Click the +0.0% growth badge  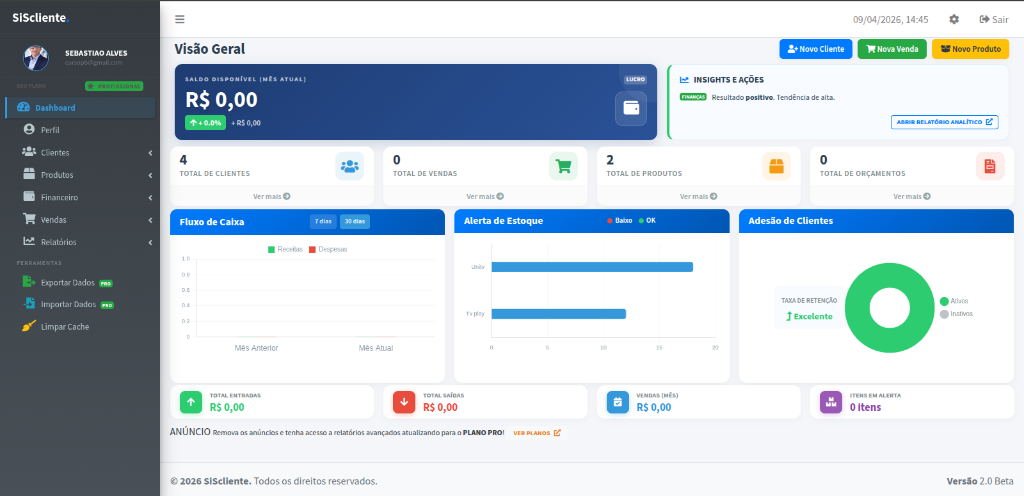tap(205, 122)
